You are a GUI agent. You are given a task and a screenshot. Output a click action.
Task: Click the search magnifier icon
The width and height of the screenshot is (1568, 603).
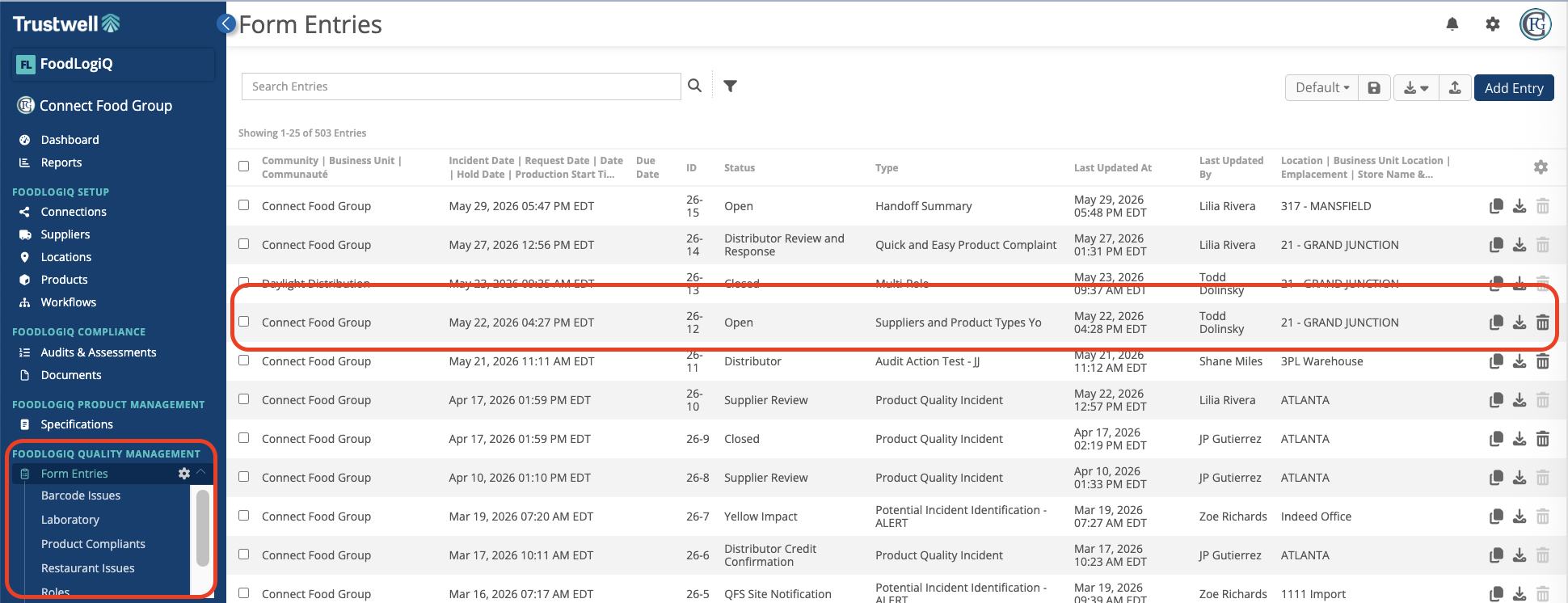tap(694, 86)
